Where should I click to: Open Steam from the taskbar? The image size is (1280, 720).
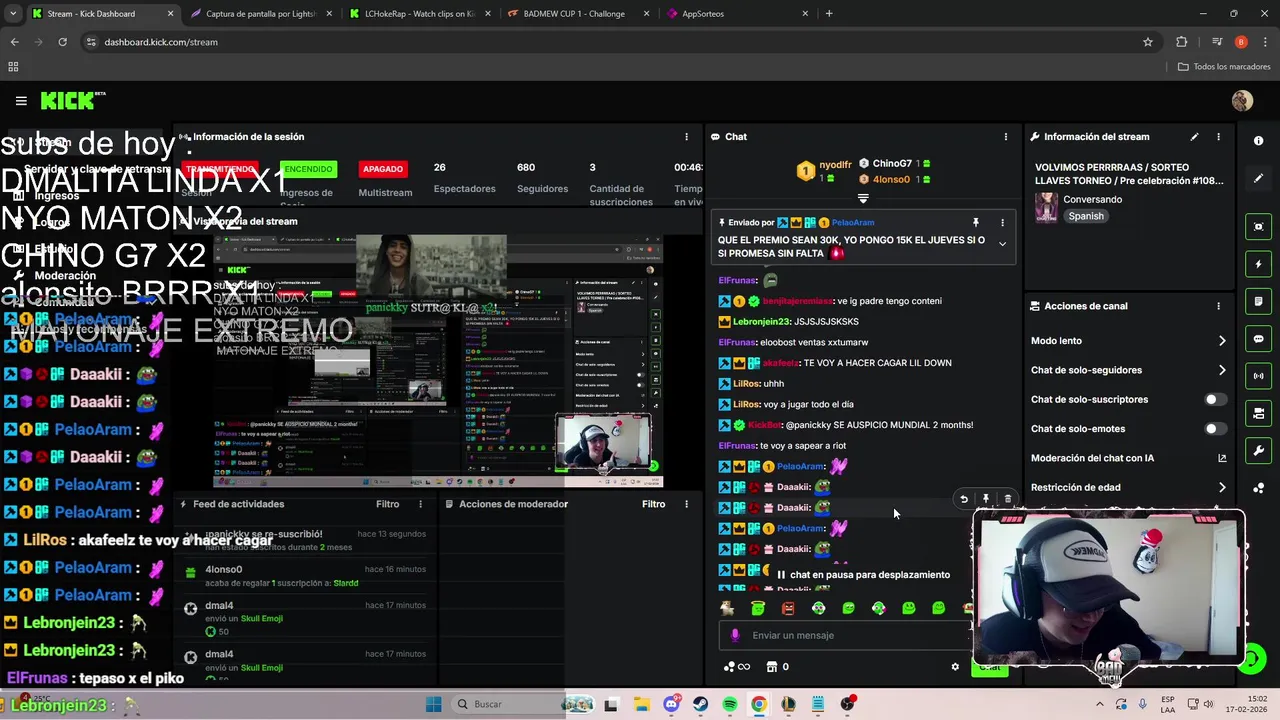click(x=700, y=704)
